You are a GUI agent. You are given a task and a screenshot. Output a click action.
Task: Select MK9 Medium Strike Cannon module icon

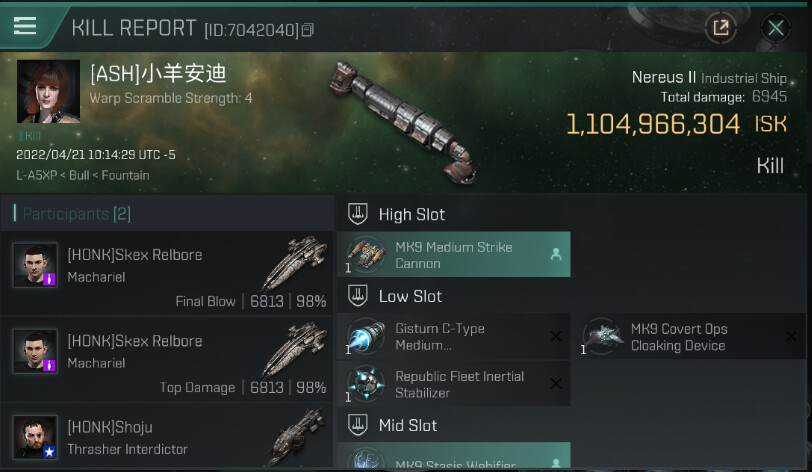coord(366,254)
